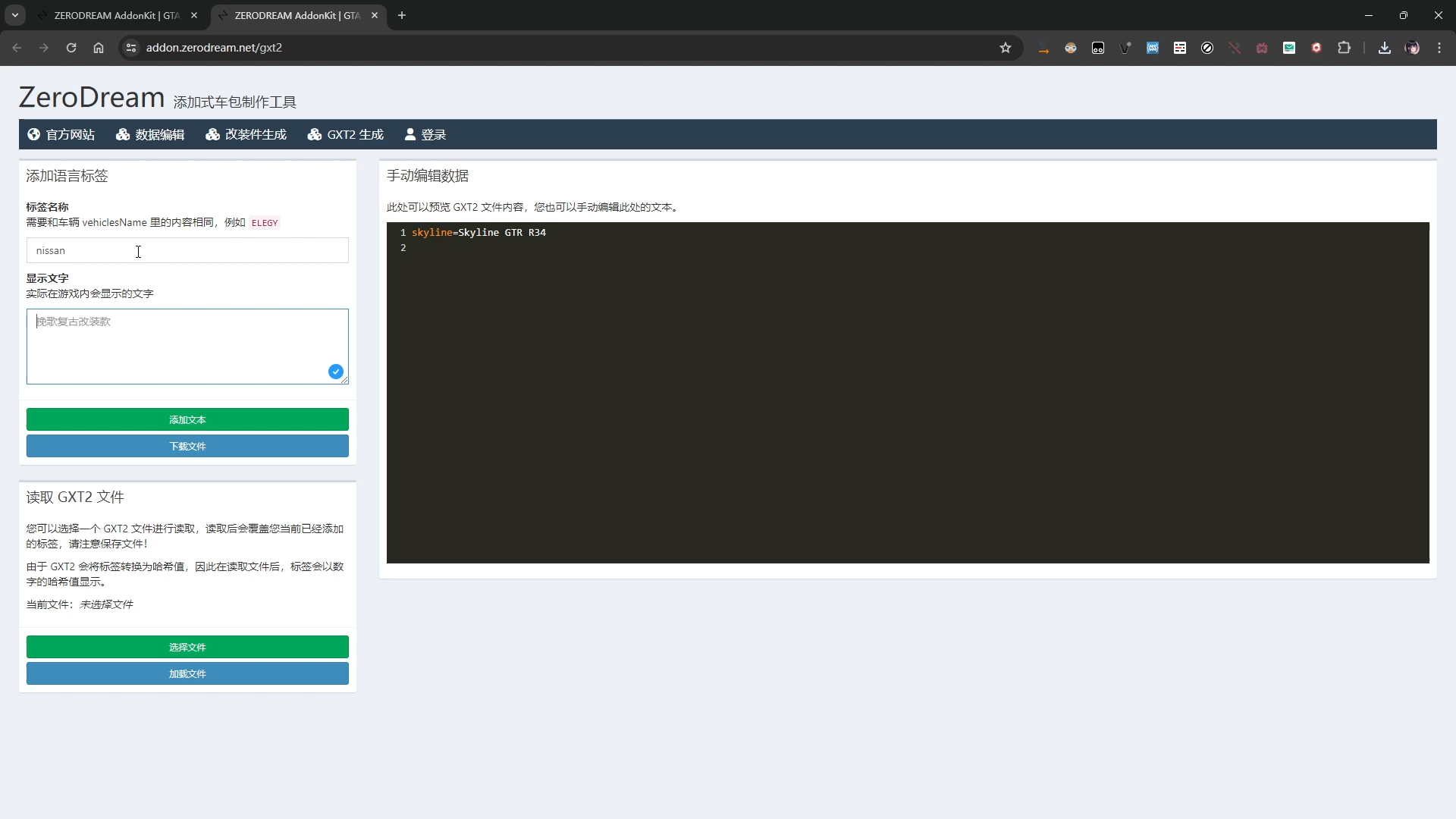Open 改装件生成 in the navigation bar
The image size is (1456, 819).
tap(246, 134)
